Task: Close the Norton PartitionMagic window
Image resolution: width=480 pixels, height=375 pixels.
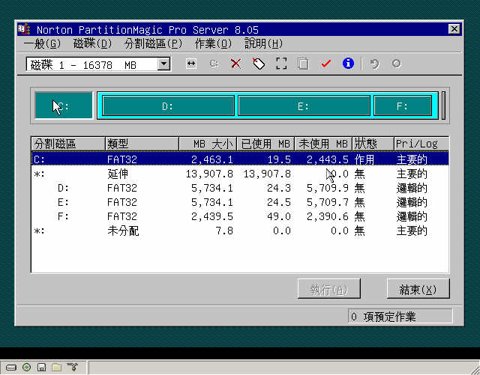Action: (x=454, y=29)
